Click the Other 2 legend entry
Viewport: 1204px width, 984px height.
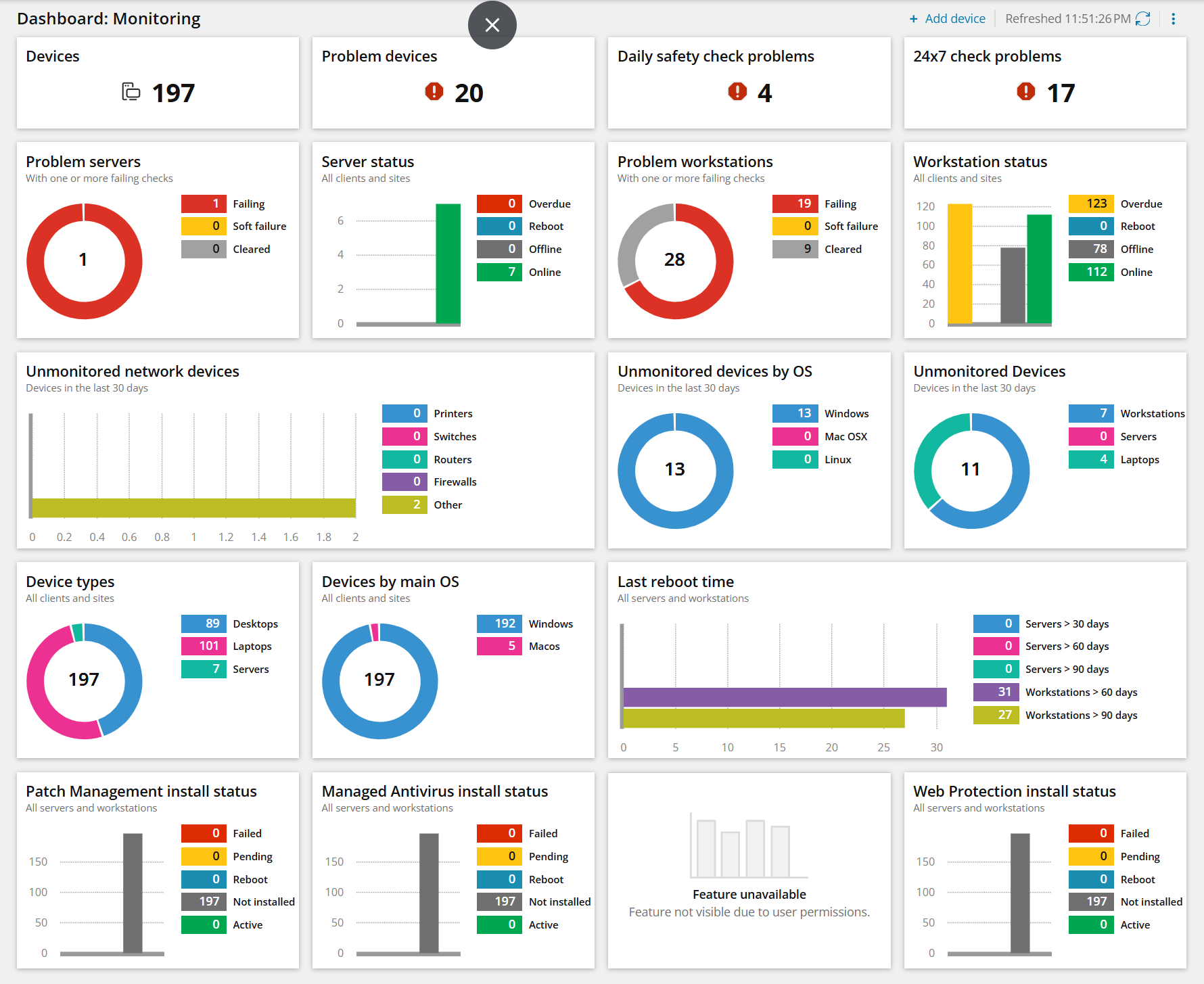tap(423, 505)
